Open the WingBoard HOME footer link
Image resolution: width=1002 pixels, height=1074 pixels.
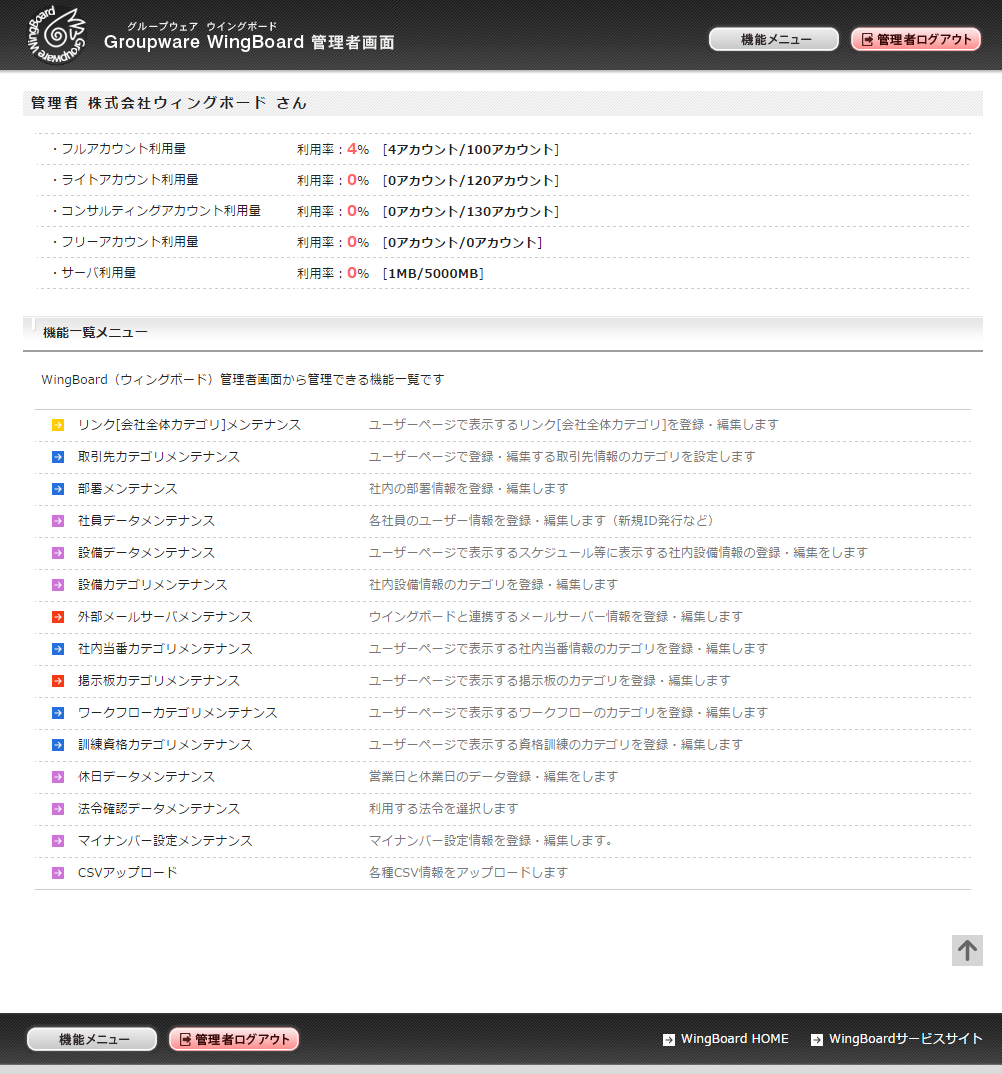coord(734,1039)
